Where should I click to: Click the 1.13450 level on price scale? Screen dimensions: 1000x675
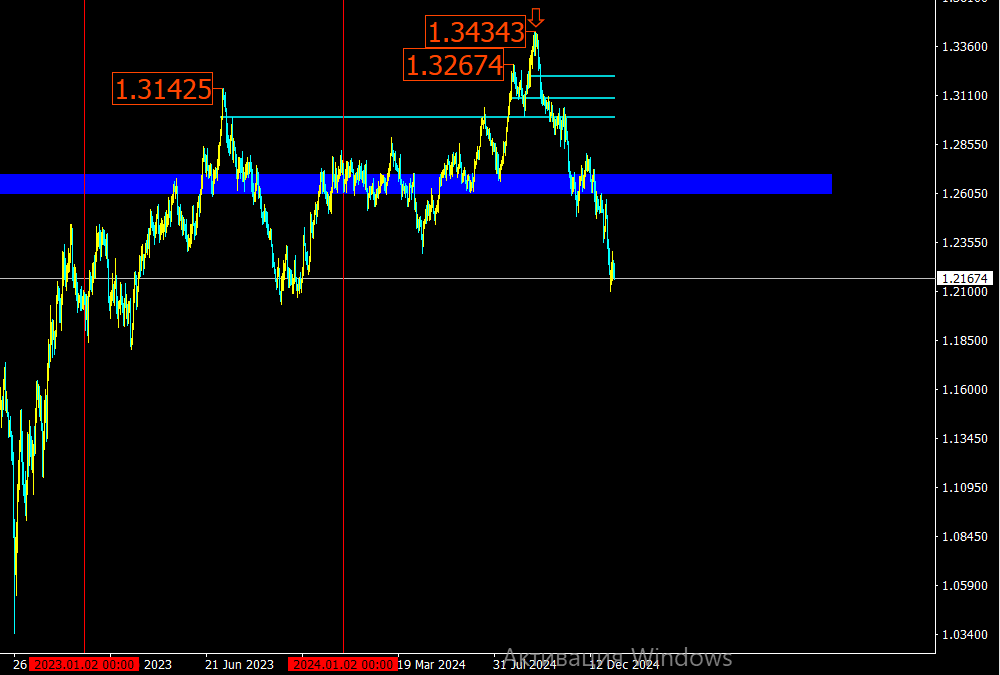965,438
